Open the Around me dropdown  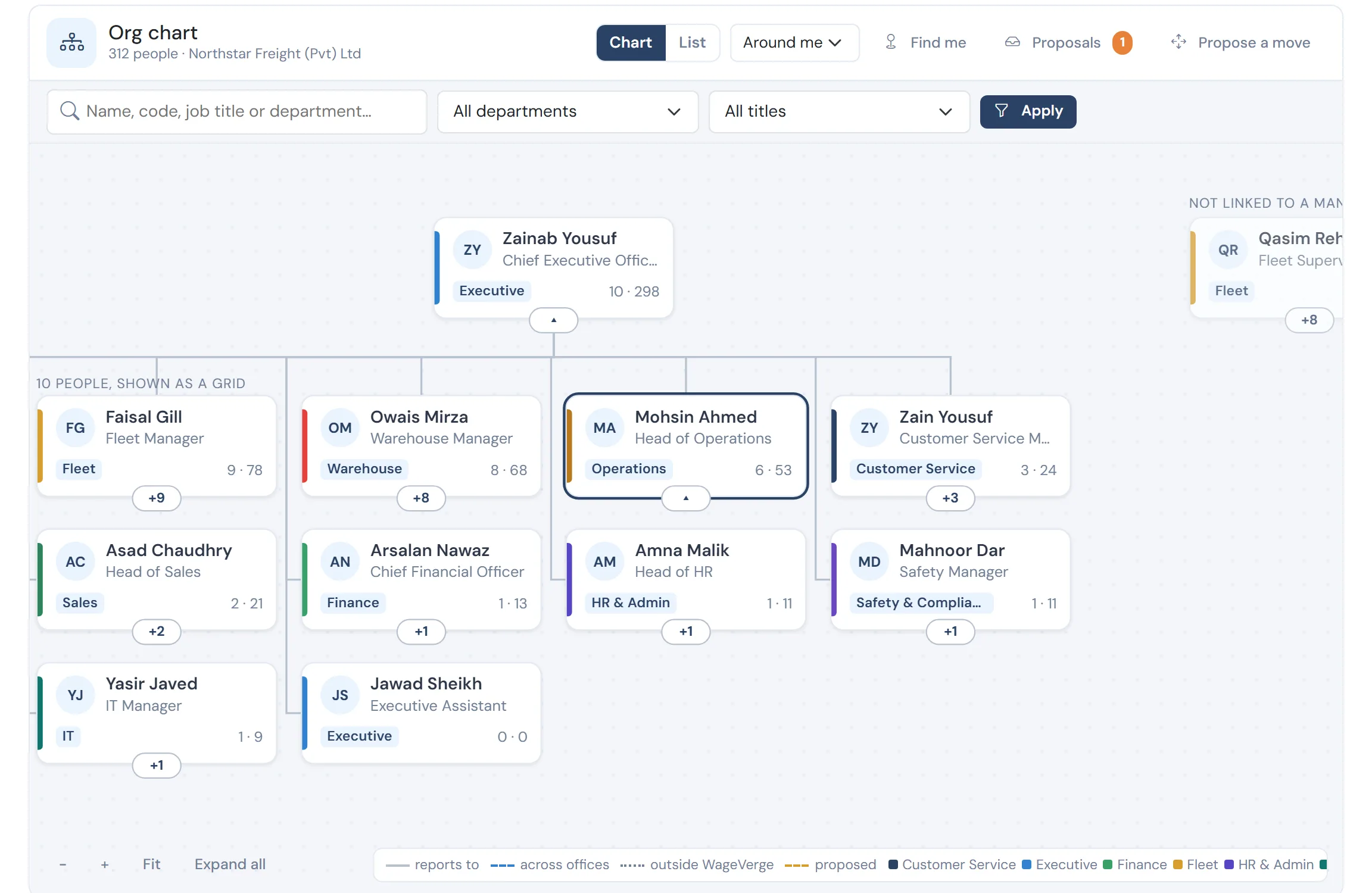[x=794, y=42]
